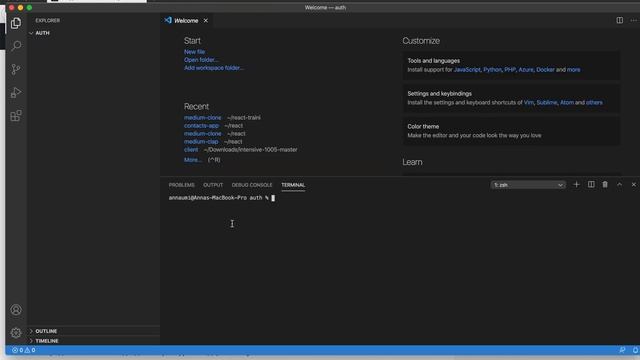The image size is (640, 360).
Task: Install Atom keybindings link
Action: click(567, 102)
